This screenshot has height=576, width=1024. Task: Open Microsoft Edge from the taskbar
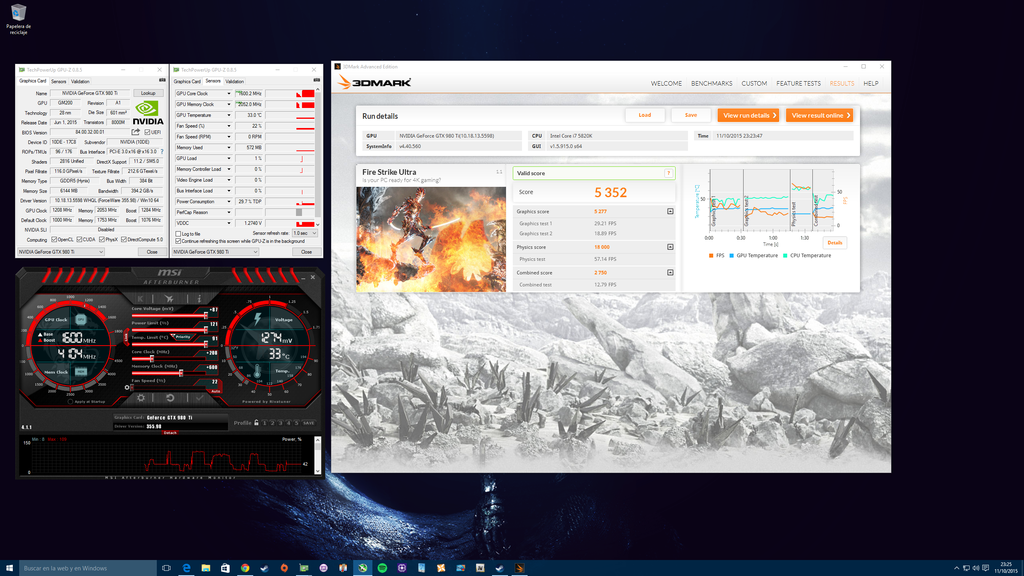186,568
